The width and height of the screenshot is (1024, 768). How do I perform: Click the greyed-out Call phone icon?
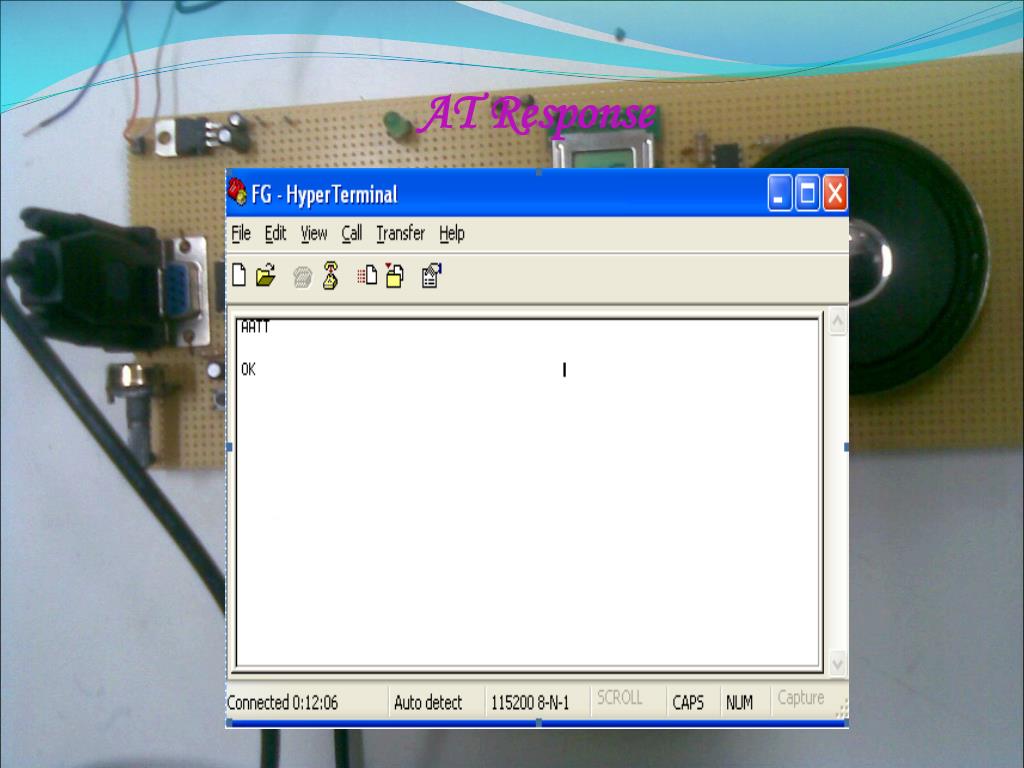tap(302, 277)
